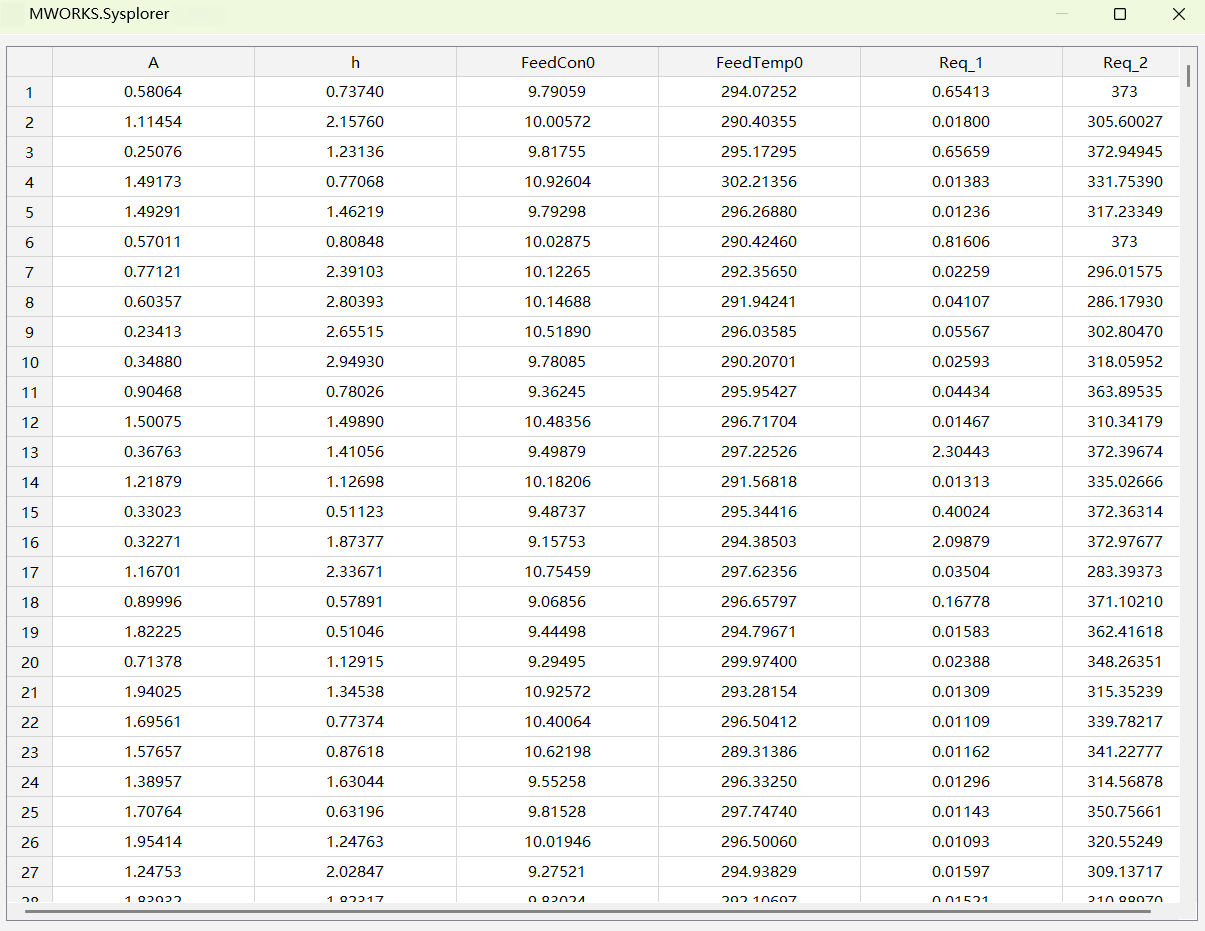The height and width of the screenshot is (931, 1205).
Task: Click the horizontal scrollbar at the bottom
Action: (587, 911)
